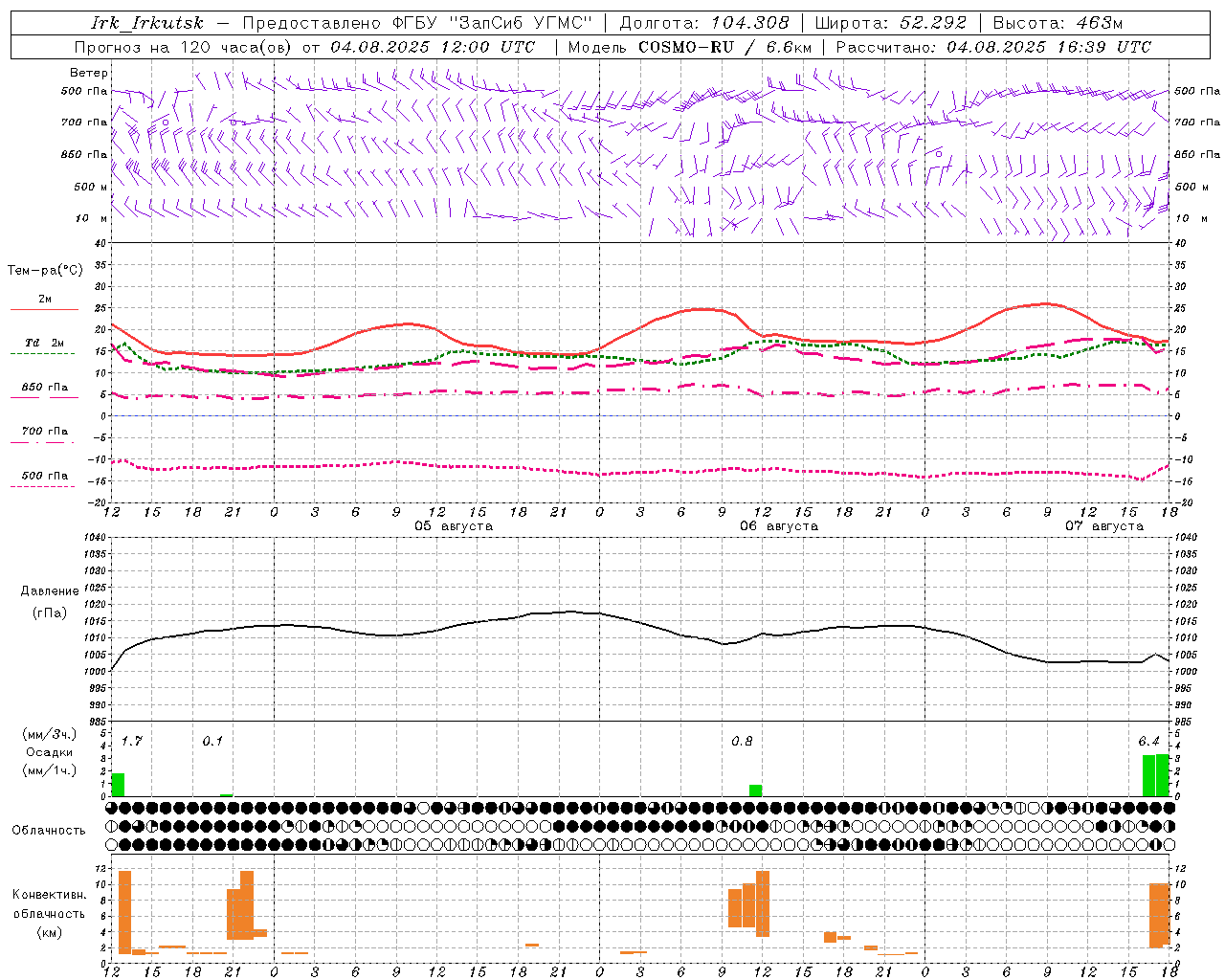This screenshot has width=1225, height=980.
Task: Click the 985 value on pressure left axis
Action: click(97, 722)
